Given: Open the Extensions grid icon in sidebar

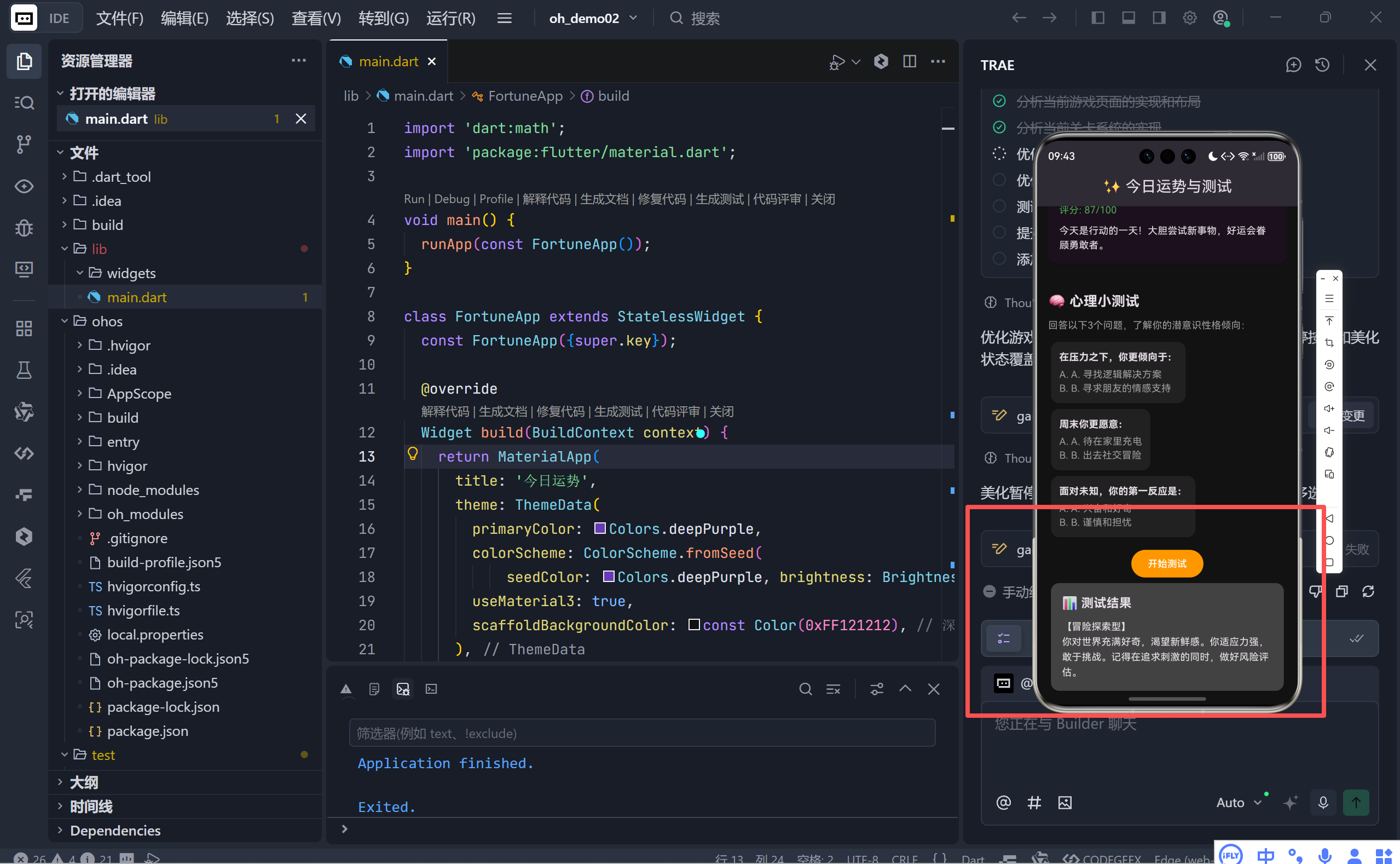Looking at the screenshot, I should 24,329.
